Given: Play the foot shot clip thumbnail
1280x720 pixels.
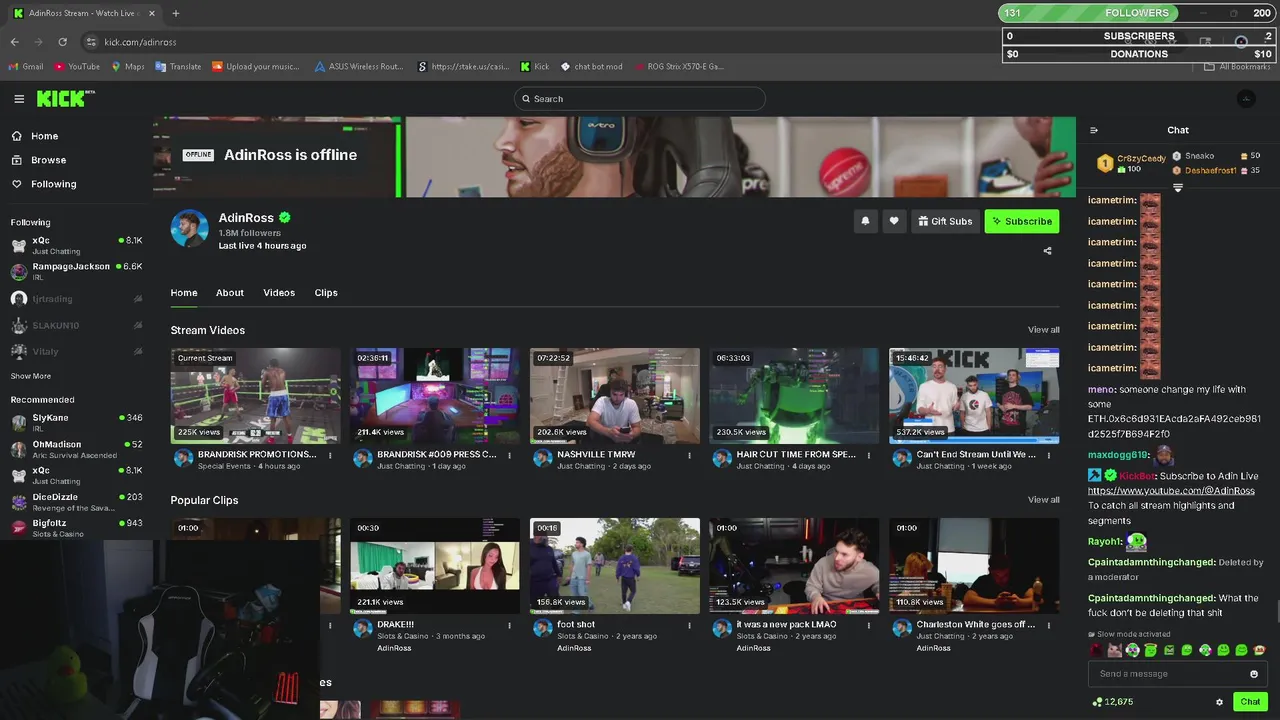Looking at the screenshot, I should click(x=615, y=566).
